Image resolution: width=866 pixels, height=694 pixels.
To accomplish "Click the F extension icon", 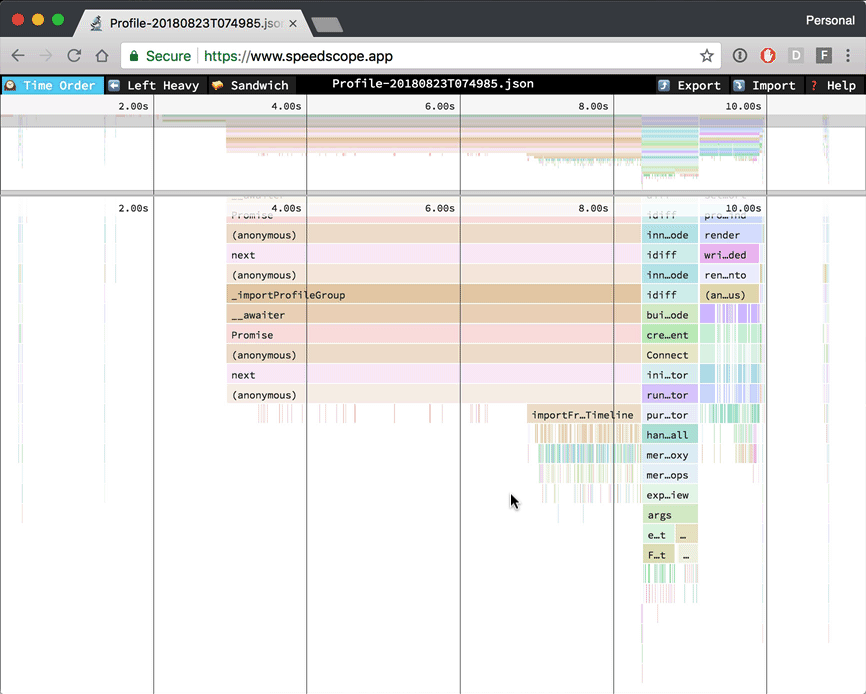I will [x=823, y=55].
